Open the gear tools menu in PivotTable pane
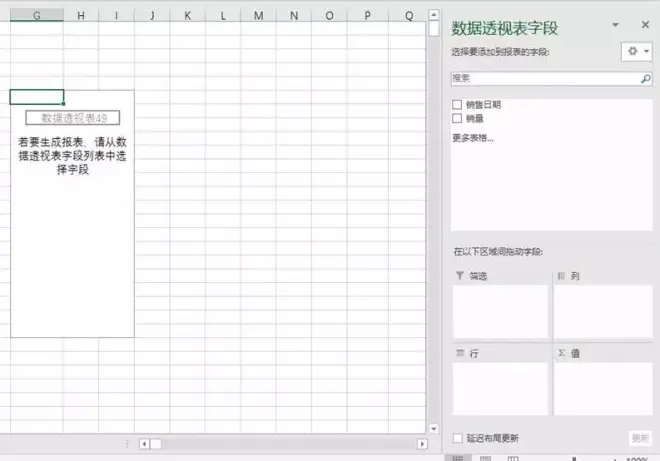This screenshot has height=461, width=660. (x=636, y=52)
